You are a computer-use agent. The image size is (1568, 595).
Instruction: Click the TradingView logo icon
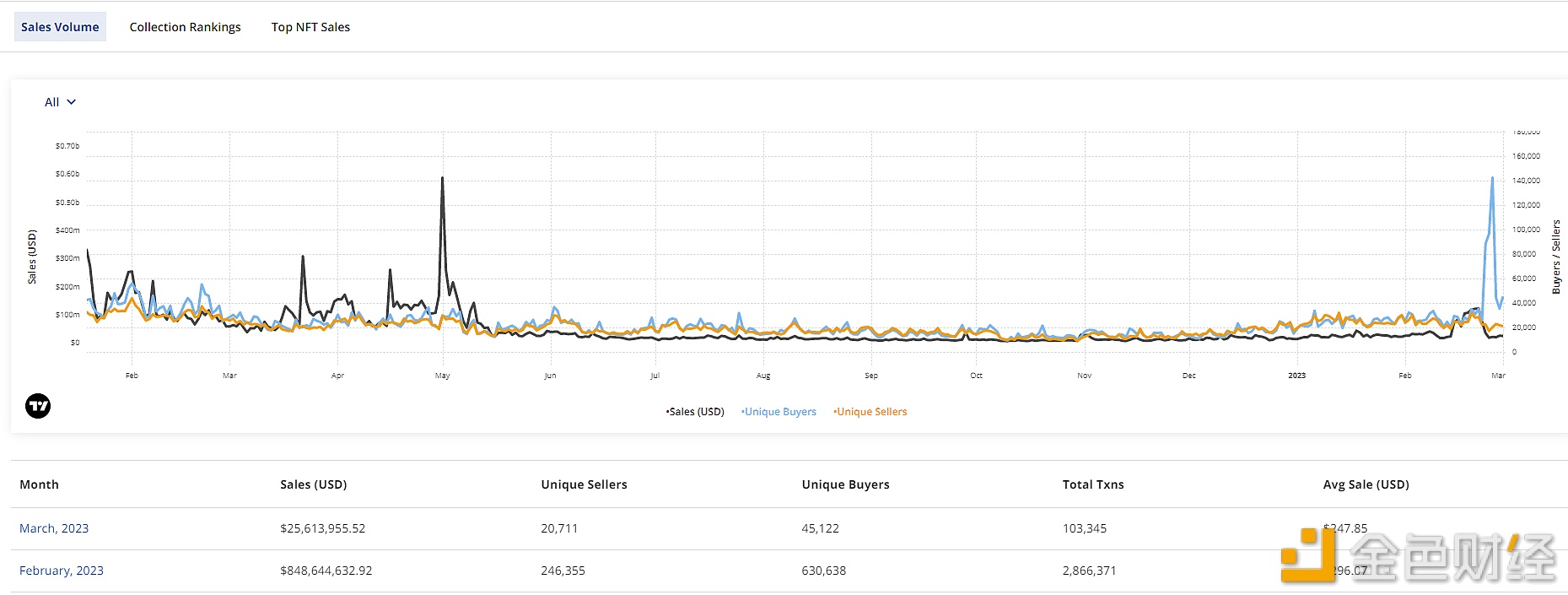coord(38,406)
